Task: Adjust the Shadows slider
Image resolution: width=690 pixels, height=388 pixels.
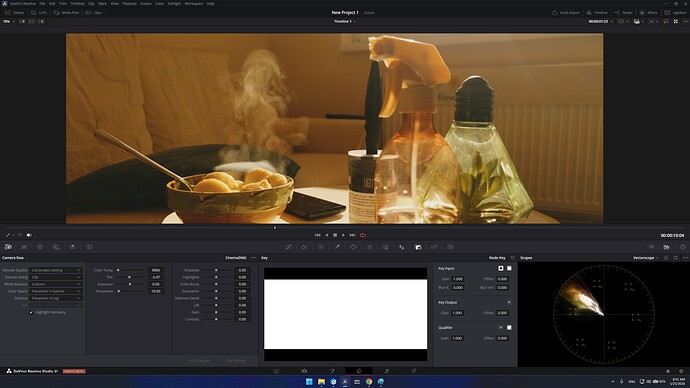Action: (x=217, y=270)
